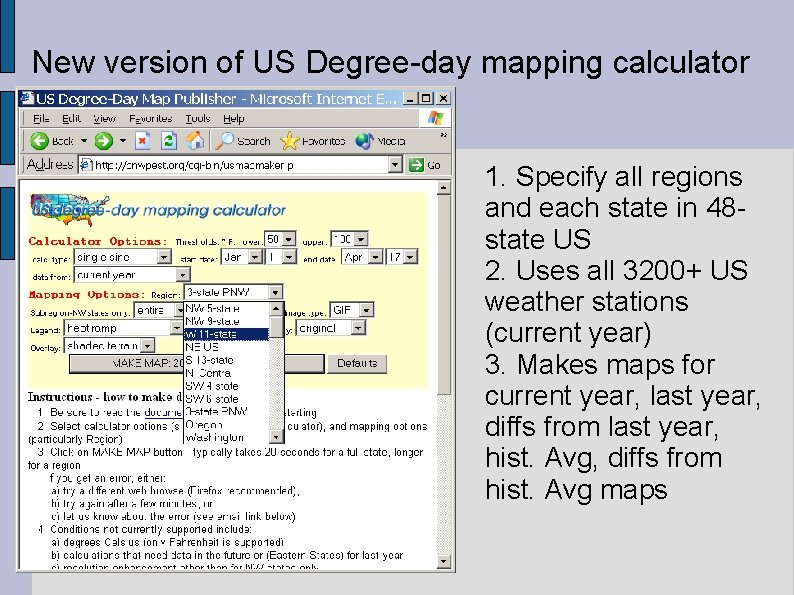Click the address URL field
This screenshot has height=595, width=794.
pos(235,165)
